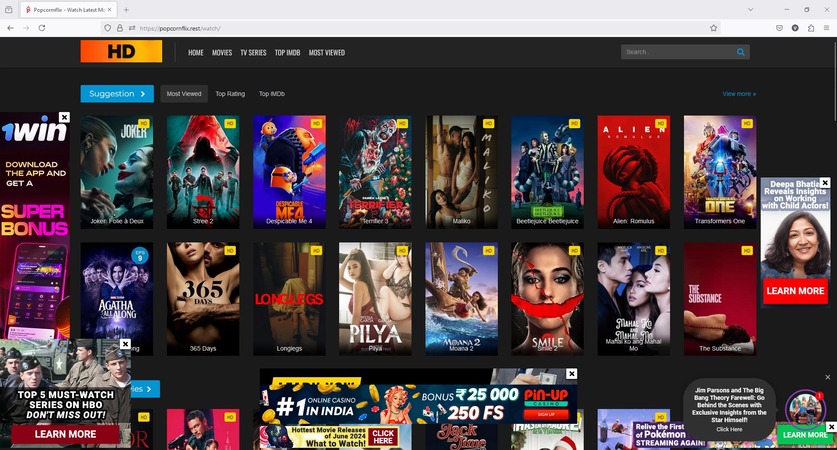The width and height of the screenshot is (837, 450).
Task: Open the Pocket save icon
Action: click(779, 28)
